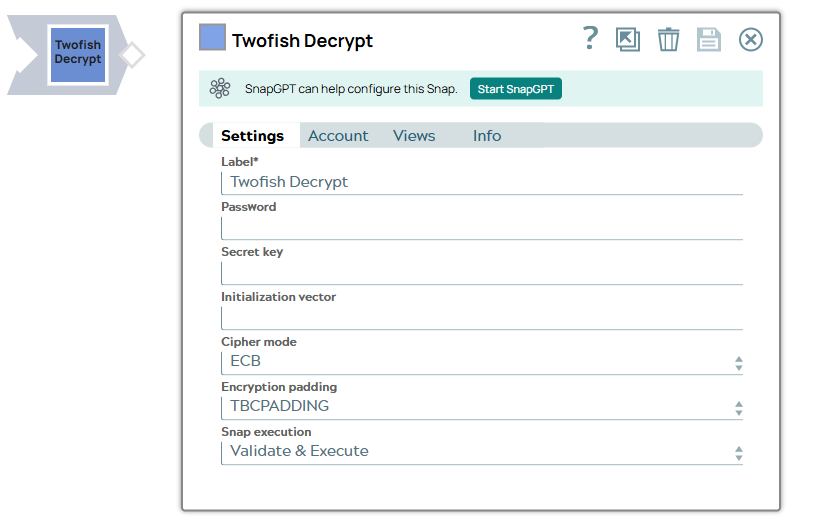Screen dimensions: 814x530
Task: Click the blue snap icon beside title
Action: (x=212, y=38)
